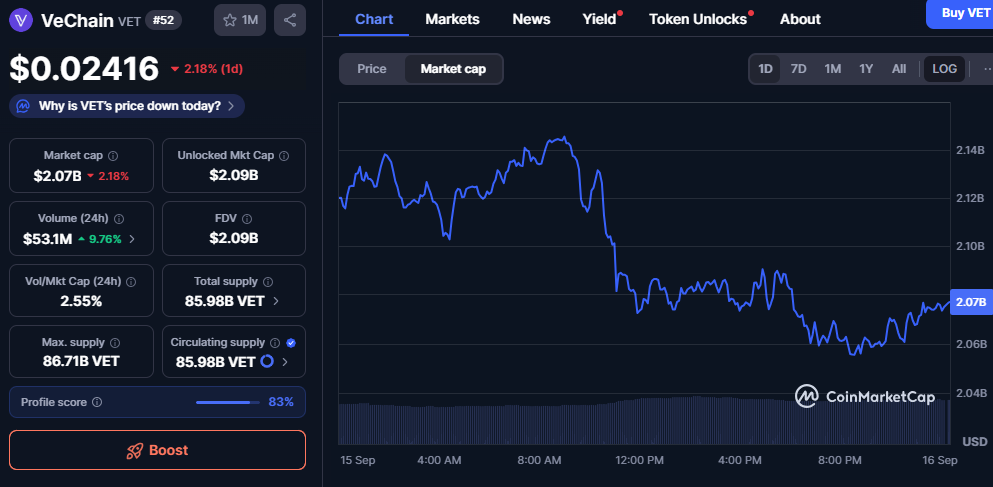Click the $0.02416 price value
The height and width of the screenshot is (487, 993).
click(x=84, y=68)
